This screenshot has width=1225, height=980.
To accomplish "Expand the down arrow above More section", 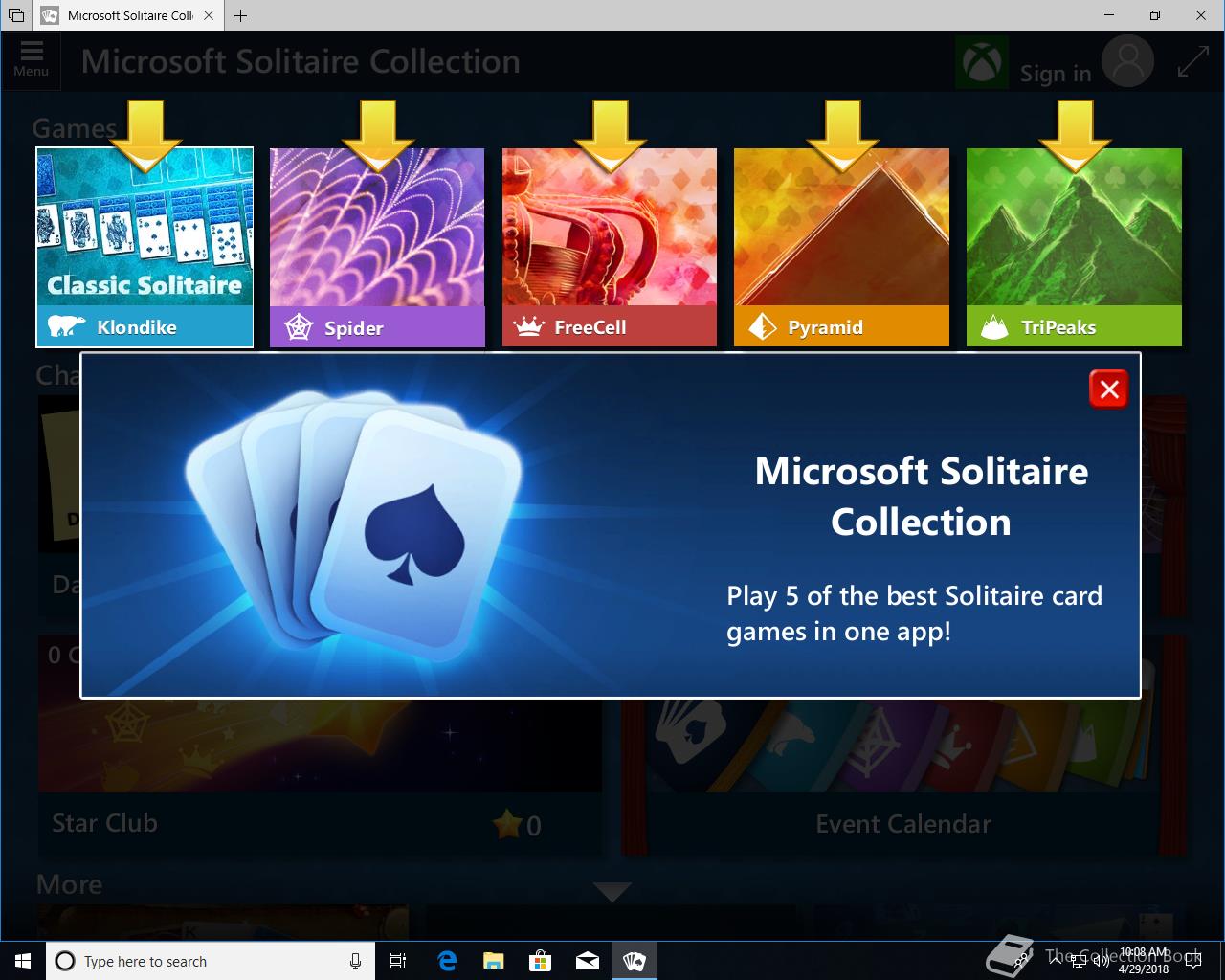I will click(612, 892).
